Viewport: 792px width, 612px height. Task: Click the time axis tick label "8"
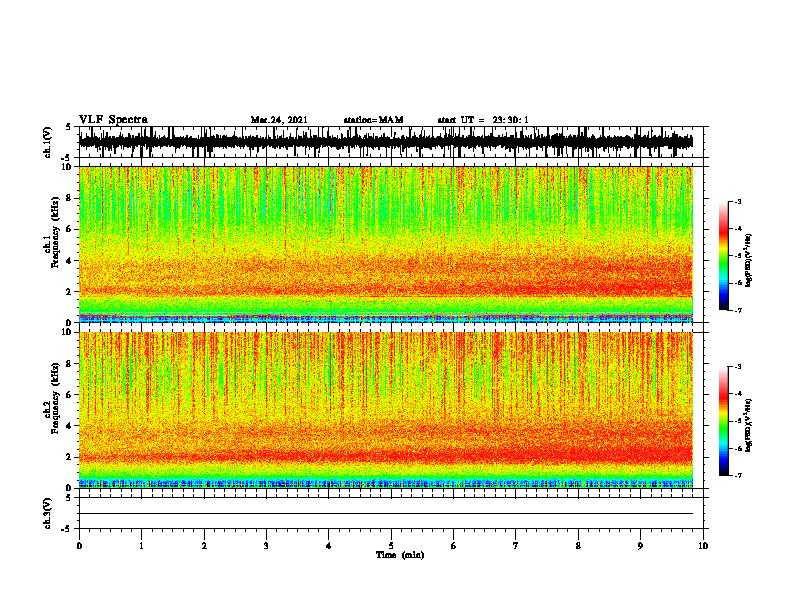click(578, 546)
